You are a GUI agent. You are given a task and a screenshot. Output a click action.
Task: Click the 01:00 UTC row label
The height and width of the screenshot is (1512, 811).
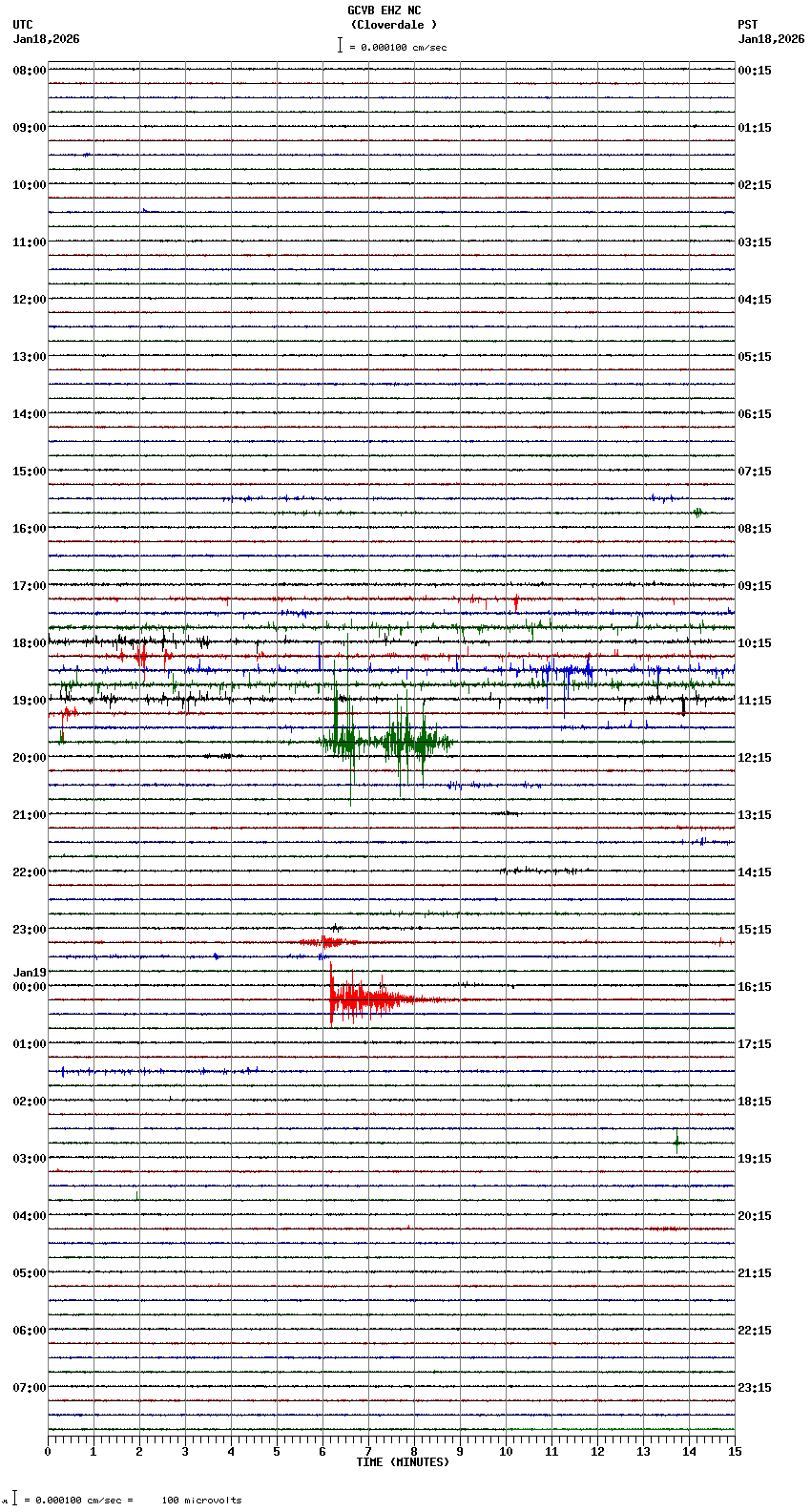tap(30, 1044)
